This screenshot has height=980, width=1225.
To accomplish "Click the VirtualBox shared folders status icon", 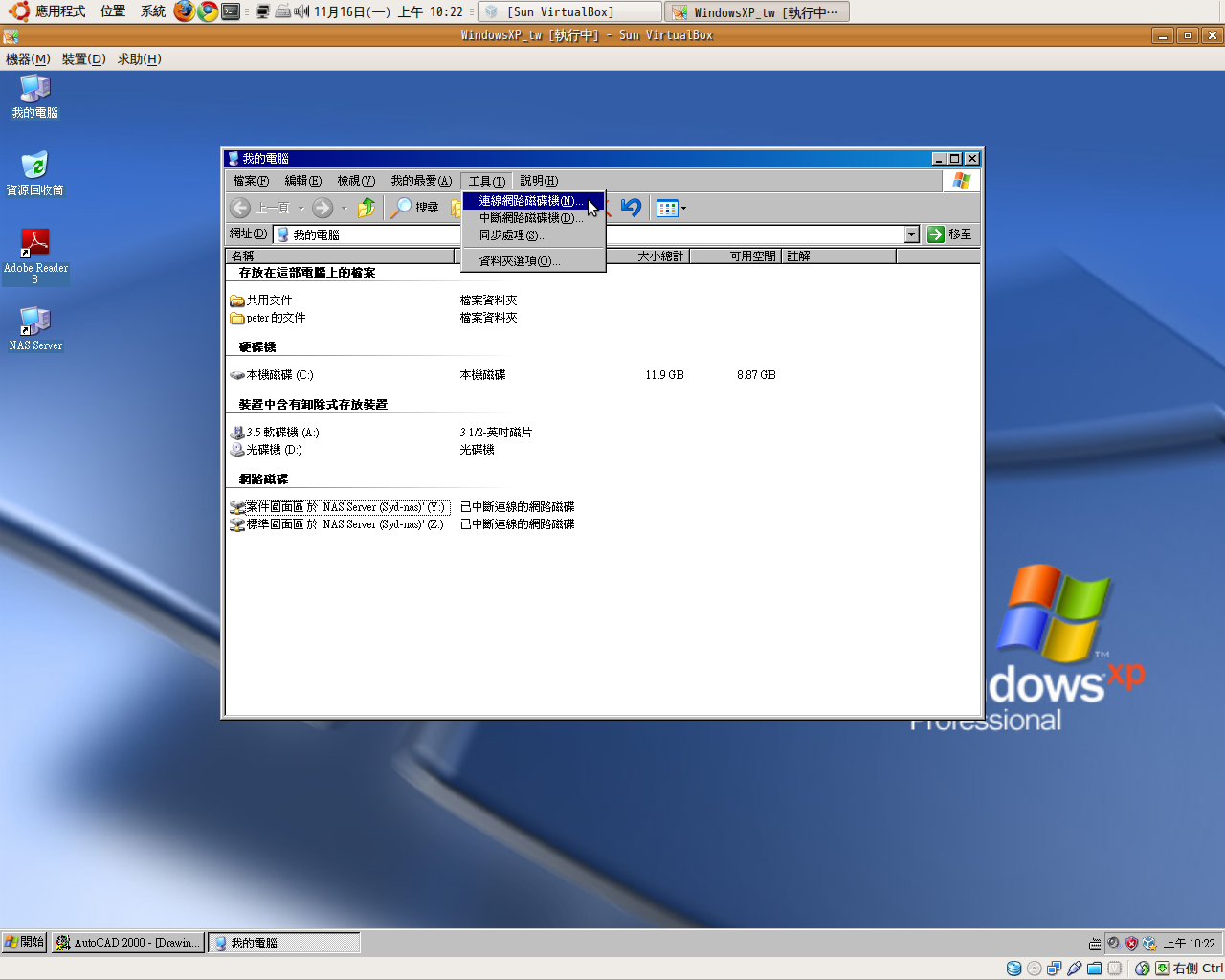I will coord(1094,969).
